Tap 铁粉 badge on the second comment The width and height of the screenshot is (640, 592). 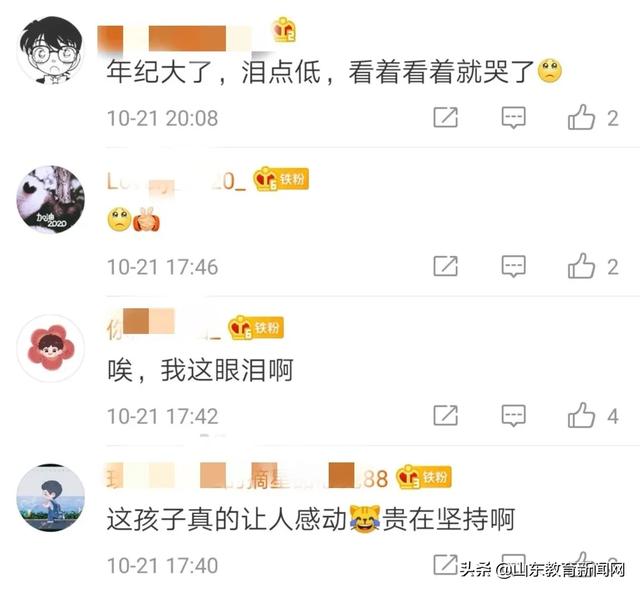[x=281, y=179]
